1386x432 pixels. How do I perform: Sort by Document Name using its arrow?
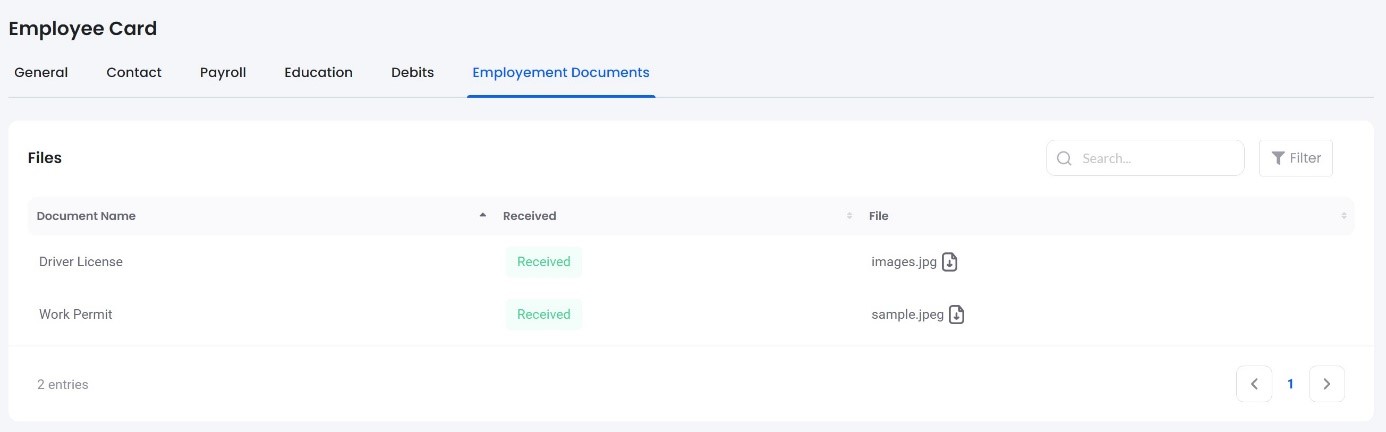(483, 216)
